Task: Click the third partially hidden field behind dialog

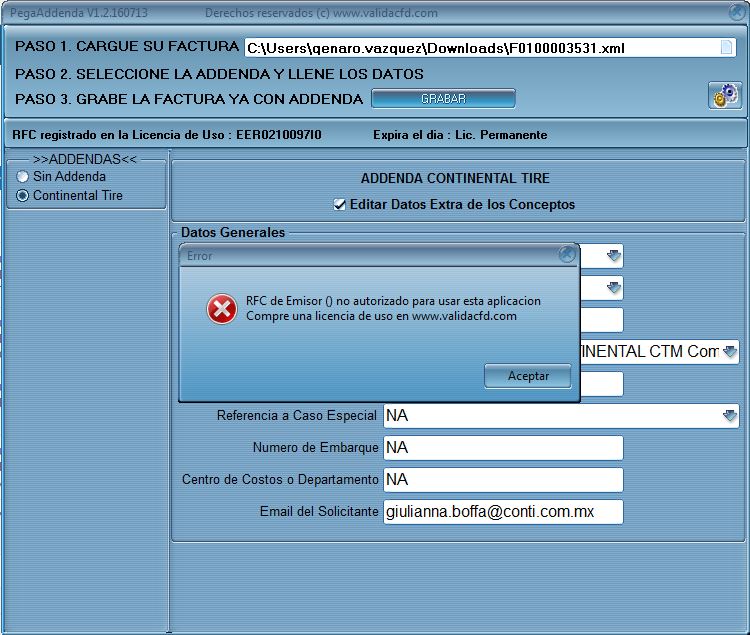Action: coord(602,320)
